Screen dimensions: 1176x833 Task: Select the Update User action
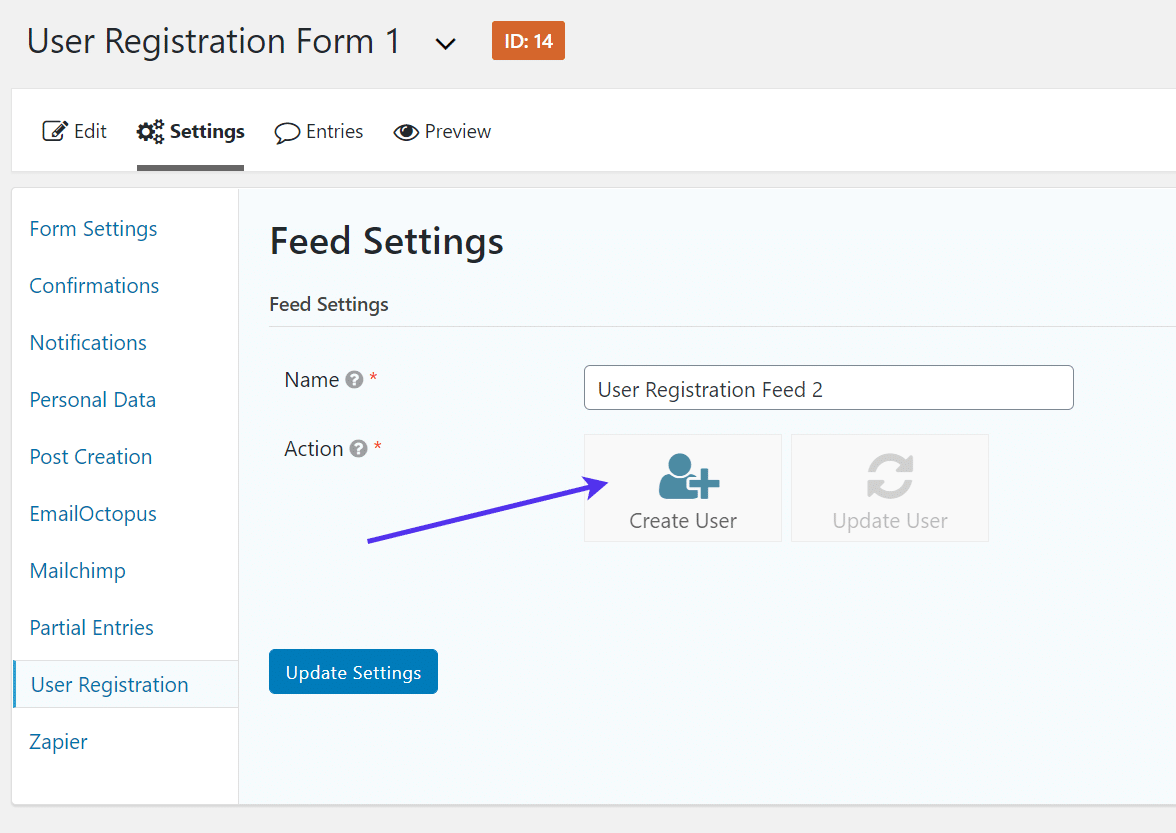pyautogui.click(x=889, y=488)
